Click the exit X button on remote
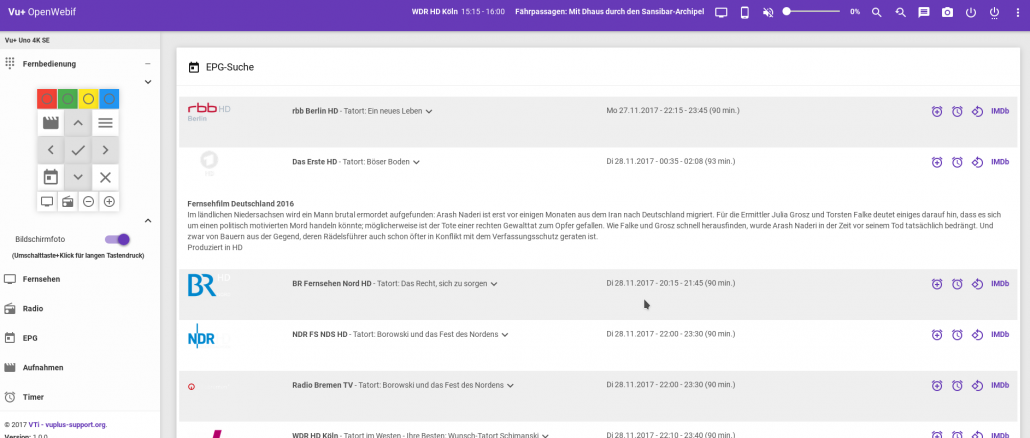This screenshot has height=438, width=1030. 105,177
